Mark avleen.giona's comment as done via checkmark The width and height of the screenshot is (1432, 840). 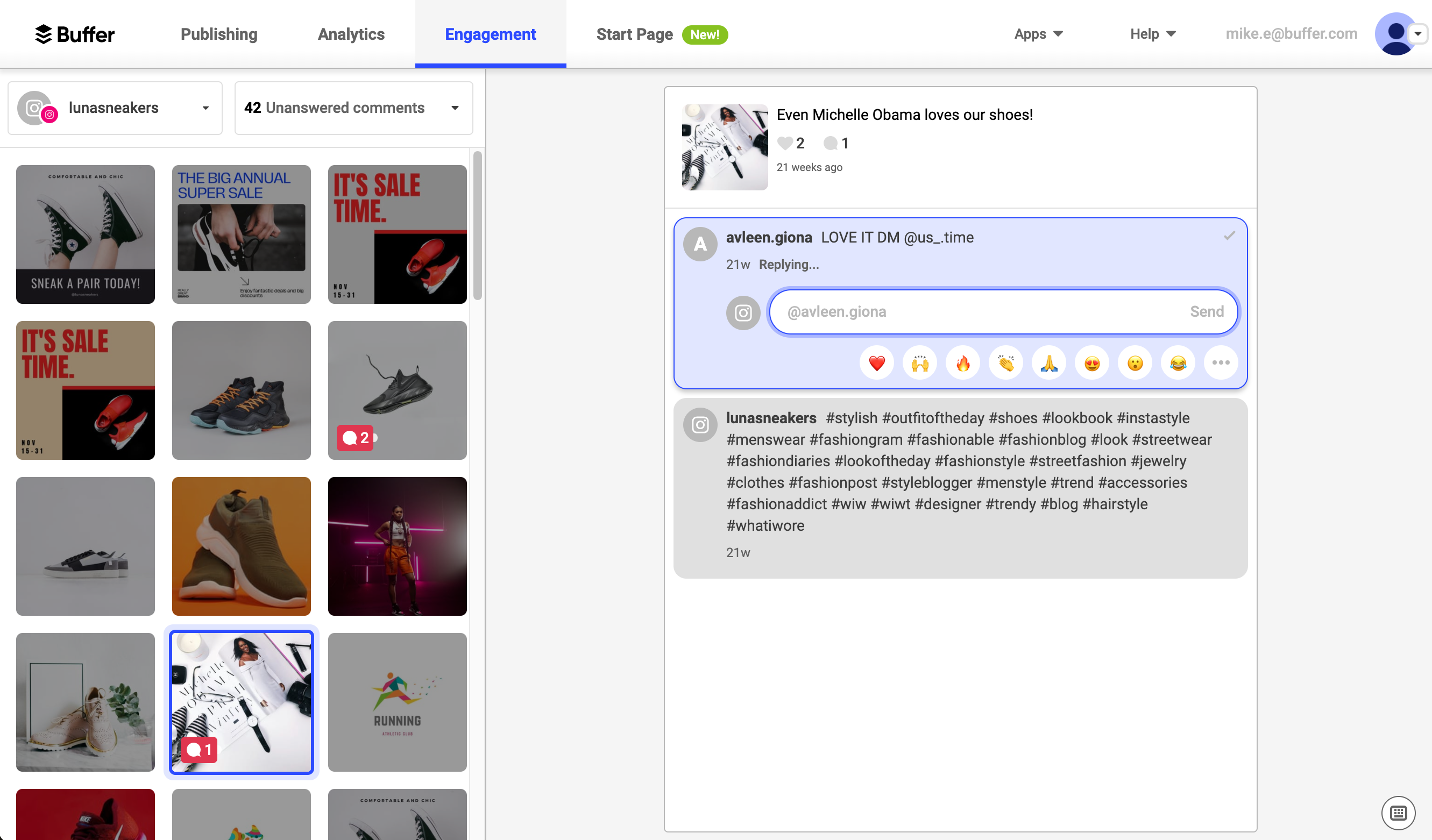pos(1230,235)
